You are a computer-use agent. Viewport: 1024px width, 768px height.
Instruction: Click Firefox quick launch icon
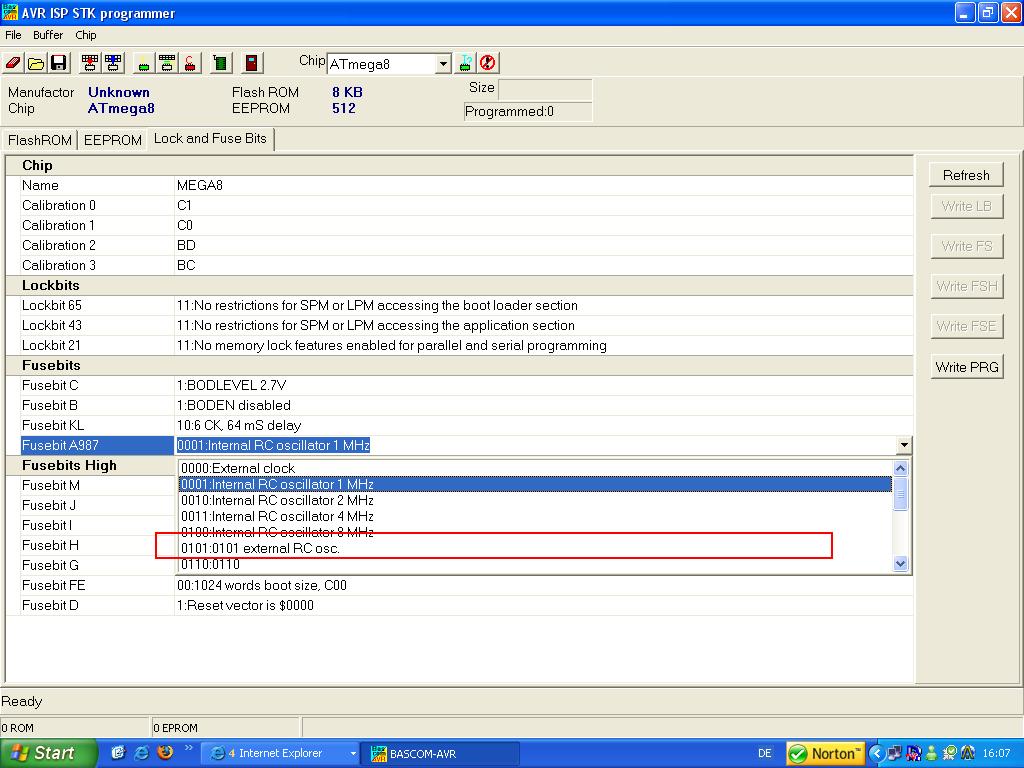tap(165, 752)
